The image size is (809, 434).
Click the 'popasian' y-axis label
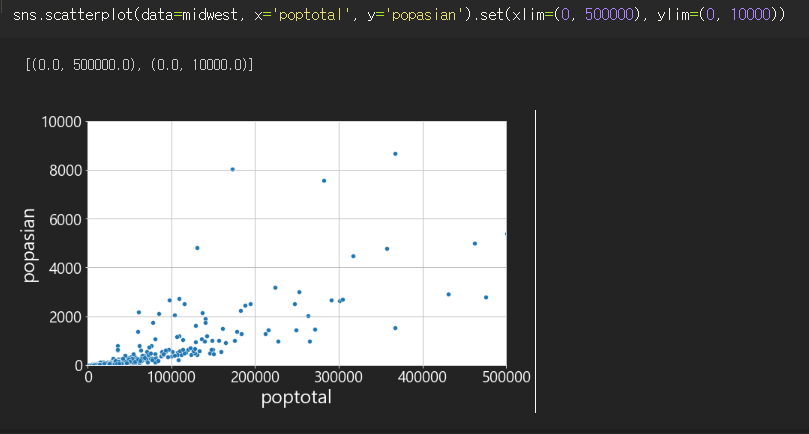tap(28, 245)
